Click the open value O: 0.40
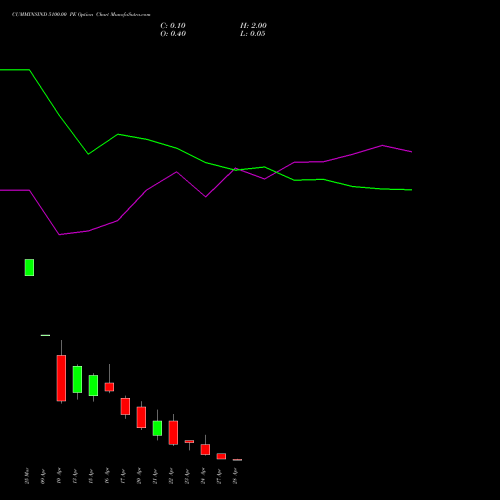 tap(173, 34)
